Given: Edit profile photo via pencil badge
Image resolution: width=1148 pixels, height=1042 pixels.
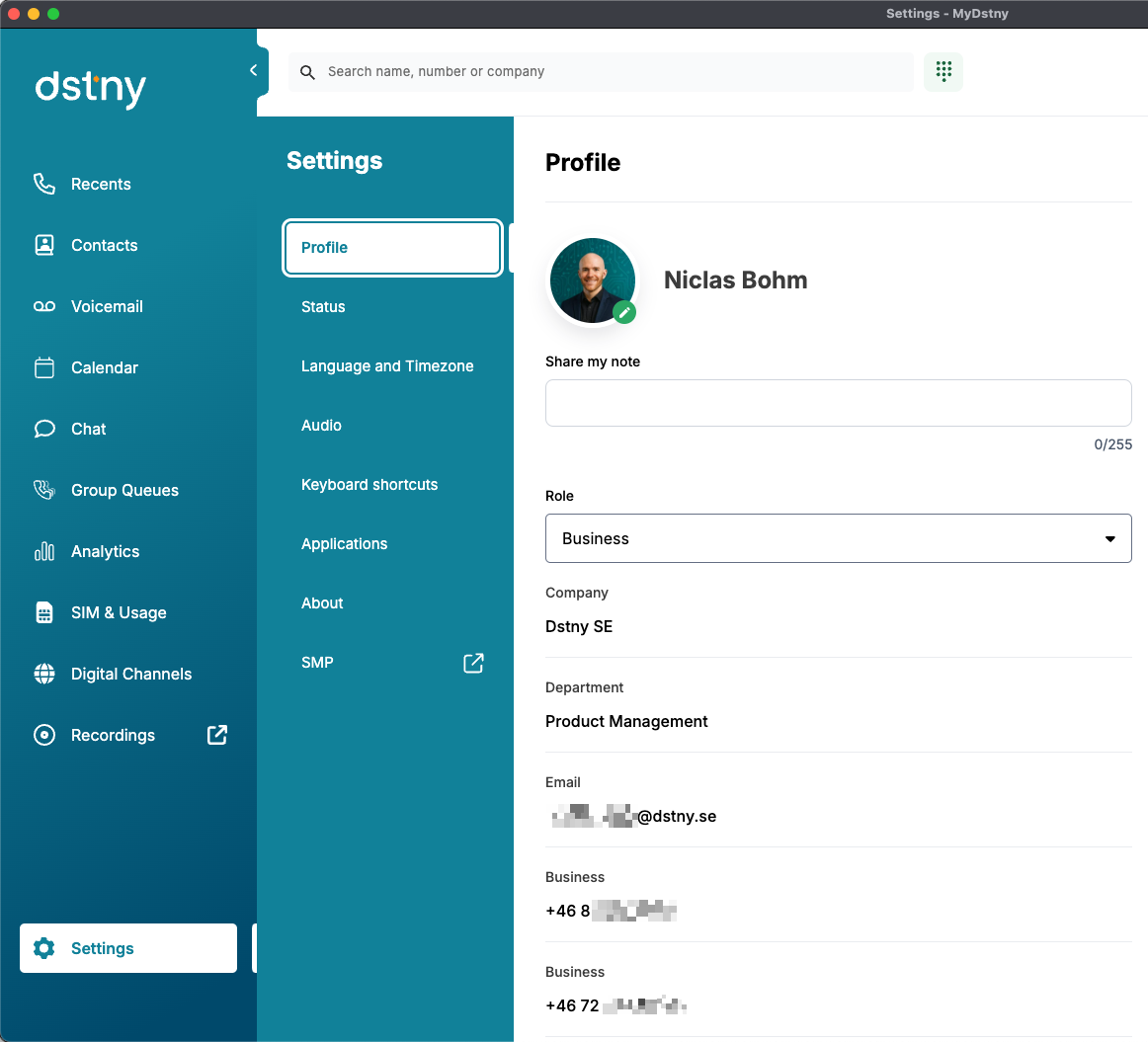Looking at the screenshot, I should [623, 312].
